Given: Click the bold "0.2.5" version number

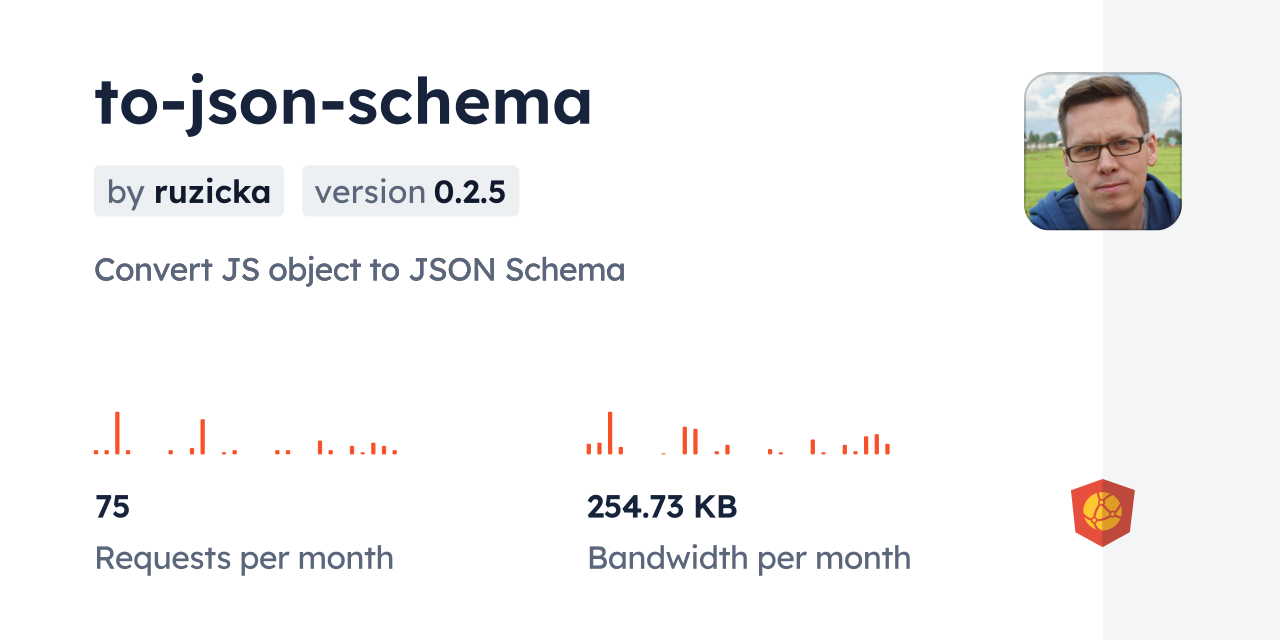Looking at the screenshot, I should (x=469, y=191).
